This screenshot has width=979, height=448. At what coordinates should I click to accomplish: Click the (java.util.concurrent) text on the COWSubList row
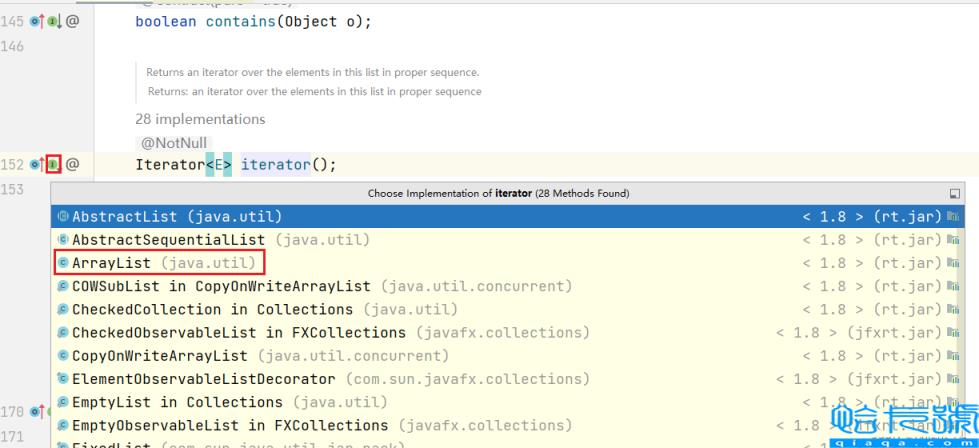pyautogui.click(x=477, y=286)
